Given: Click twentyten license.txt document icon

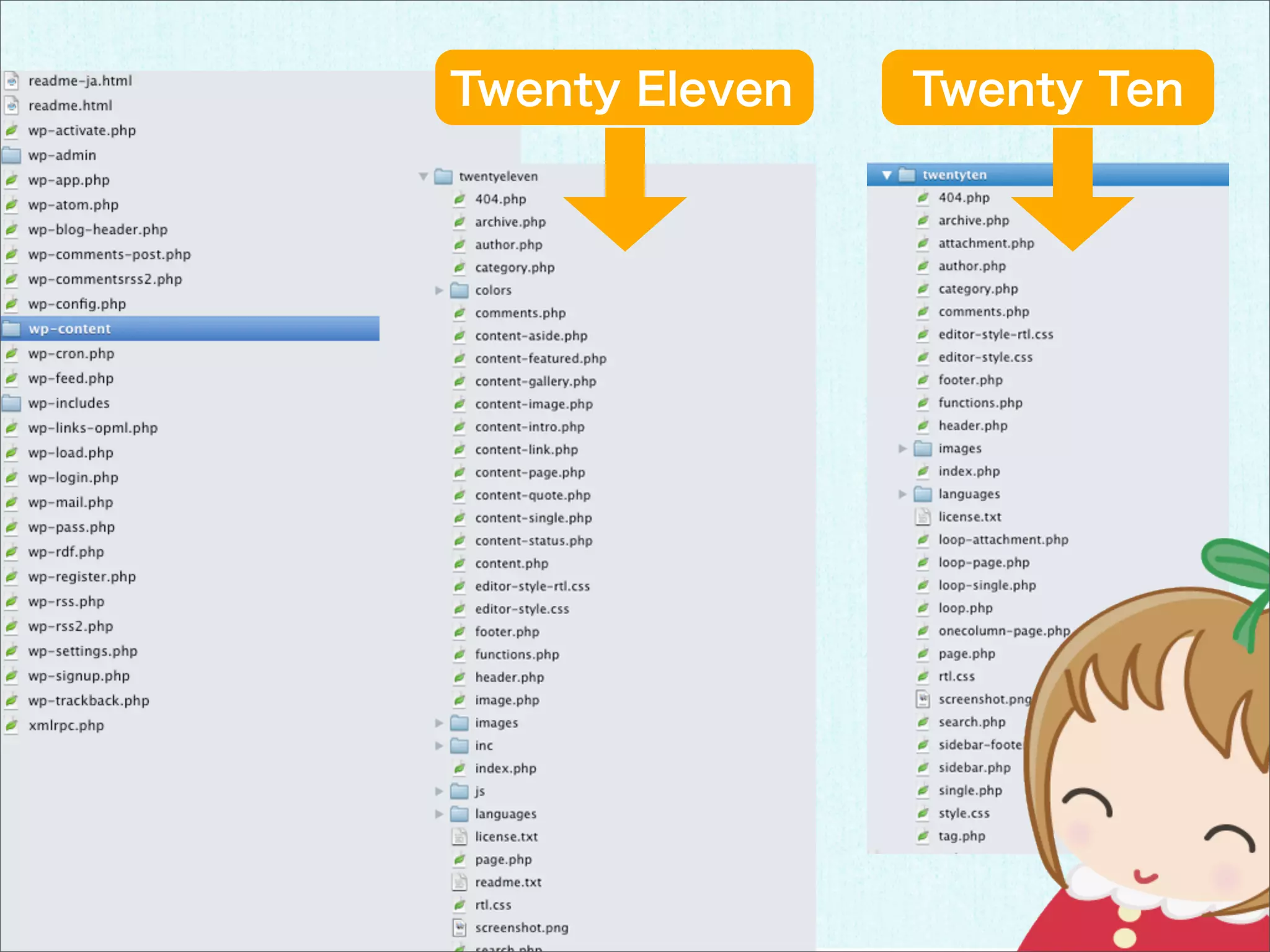Looking at the screenshot, I should pos(923,517).
